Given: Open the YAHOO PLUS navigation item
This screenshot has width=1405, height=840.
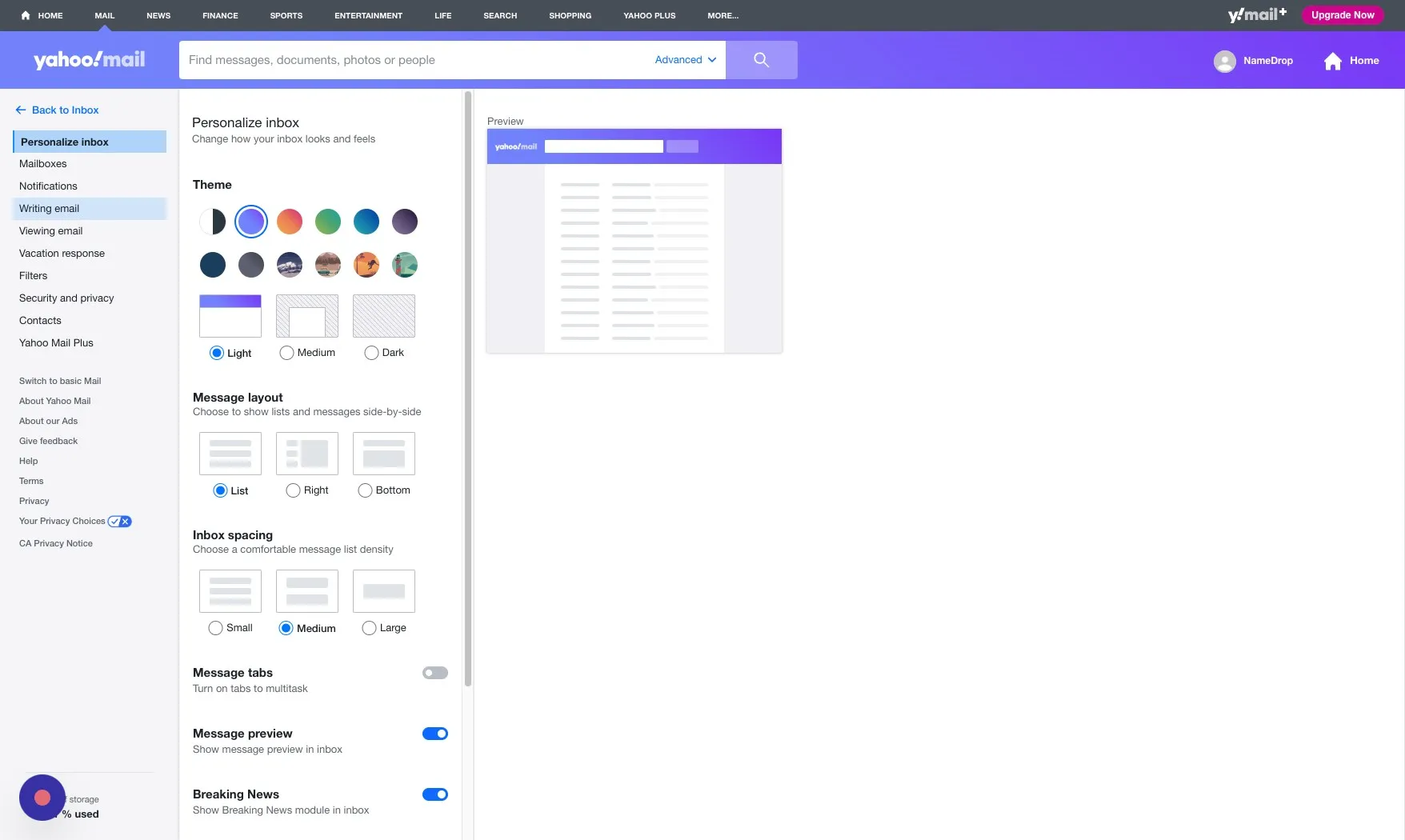Looking at the screenshot, I should pyautogui.click(x=649, y=15).
